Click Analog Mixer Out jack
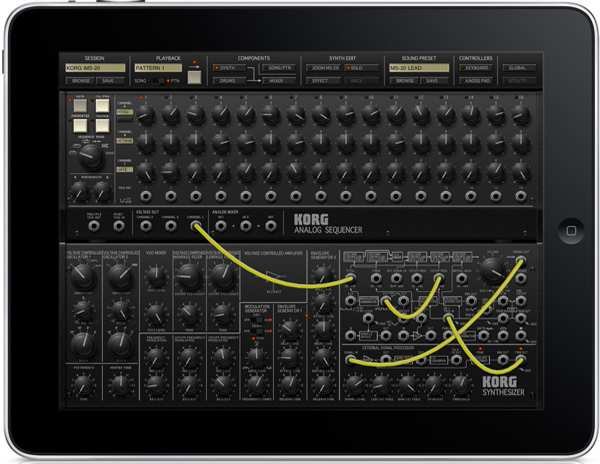Screen dimensions: 600x464 pyautogui.click(x=271, y=226)
